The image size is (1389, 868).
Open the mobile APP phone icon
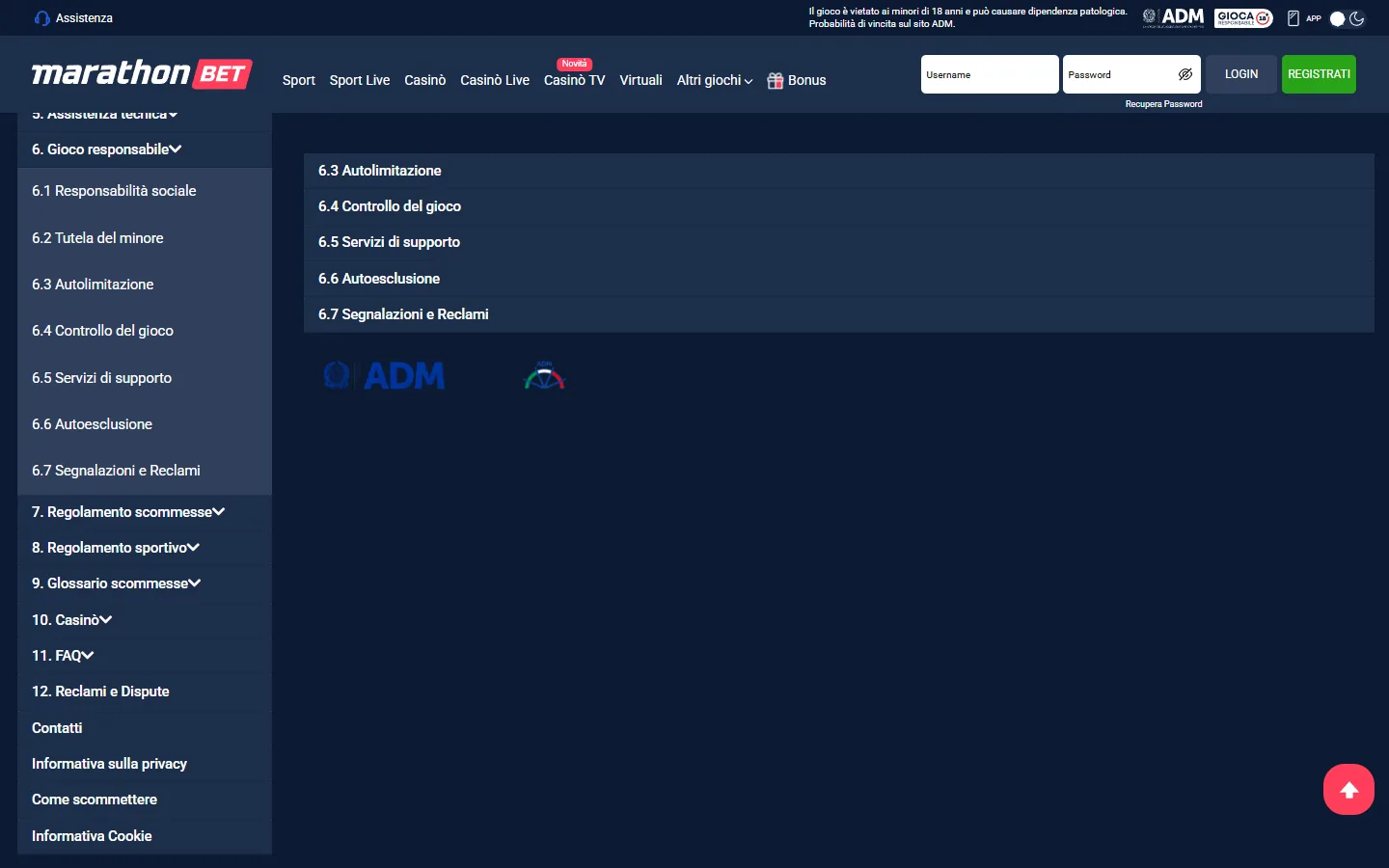pos(1294,18)
